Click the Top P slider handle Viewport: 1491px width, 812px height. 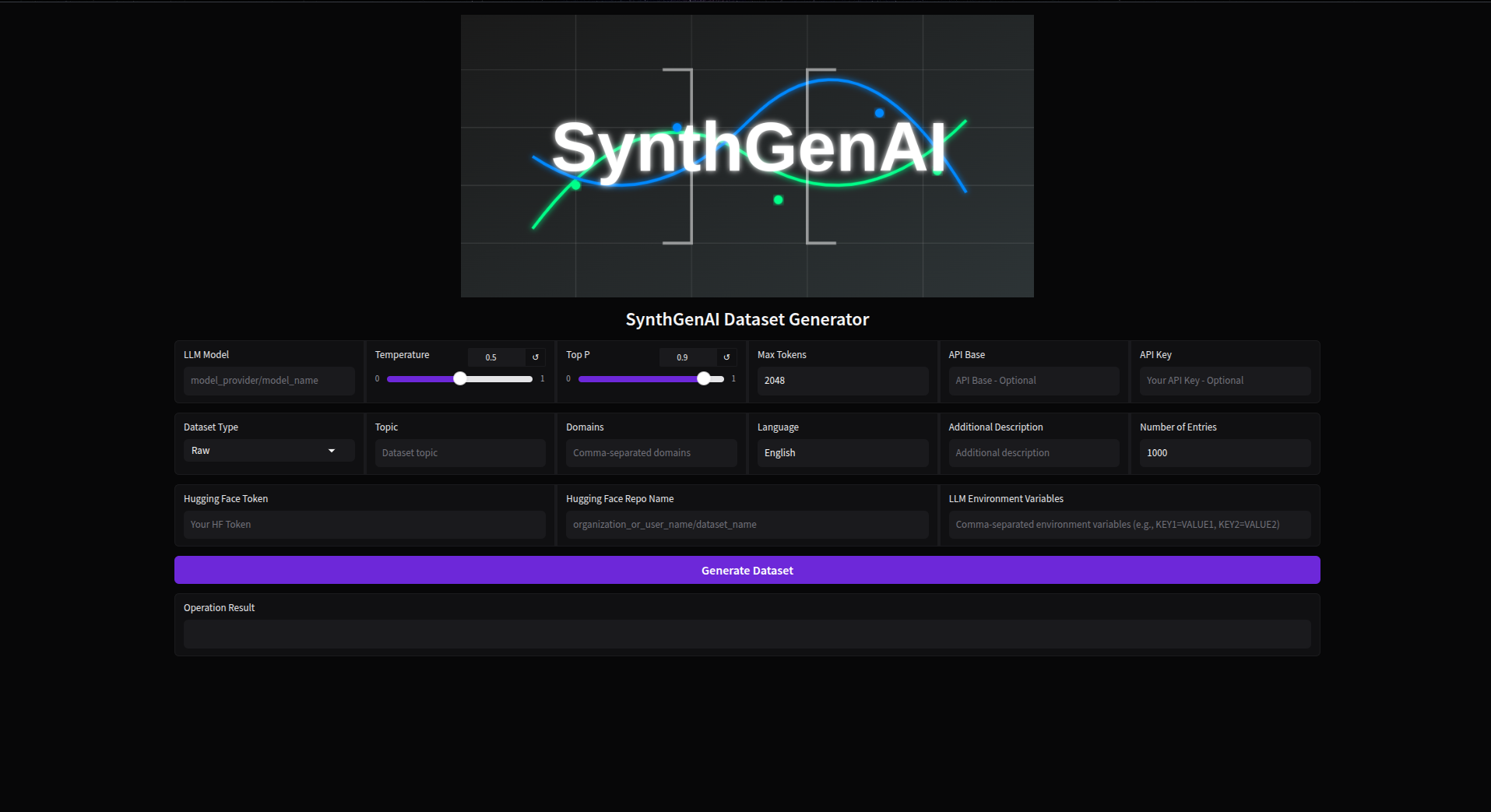click(704, 378)
